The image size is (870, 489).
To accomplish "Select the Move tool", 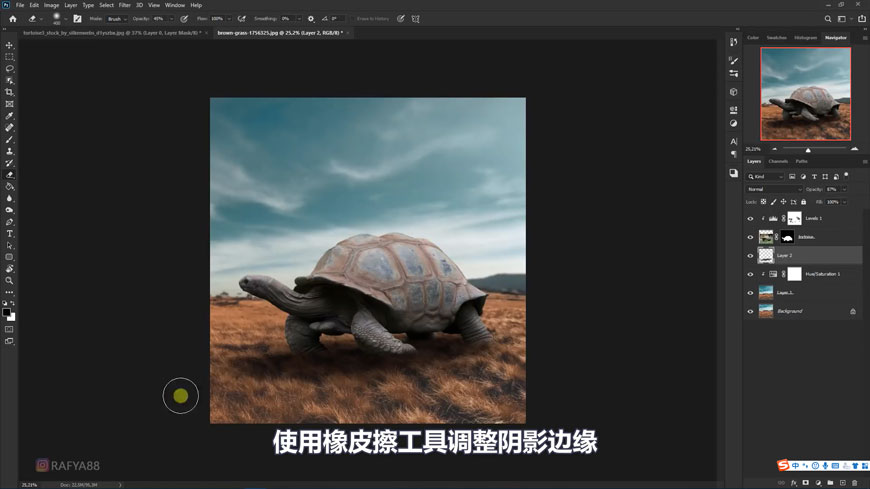I will [x=10, y=45].
